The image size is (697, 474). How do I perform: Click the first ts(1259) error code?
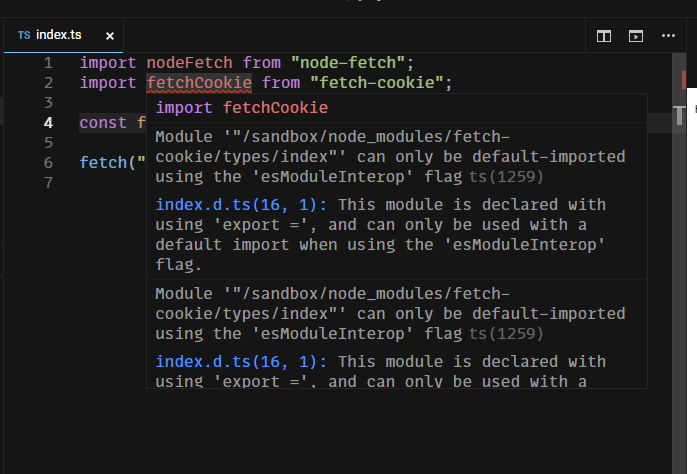(506, 177)
